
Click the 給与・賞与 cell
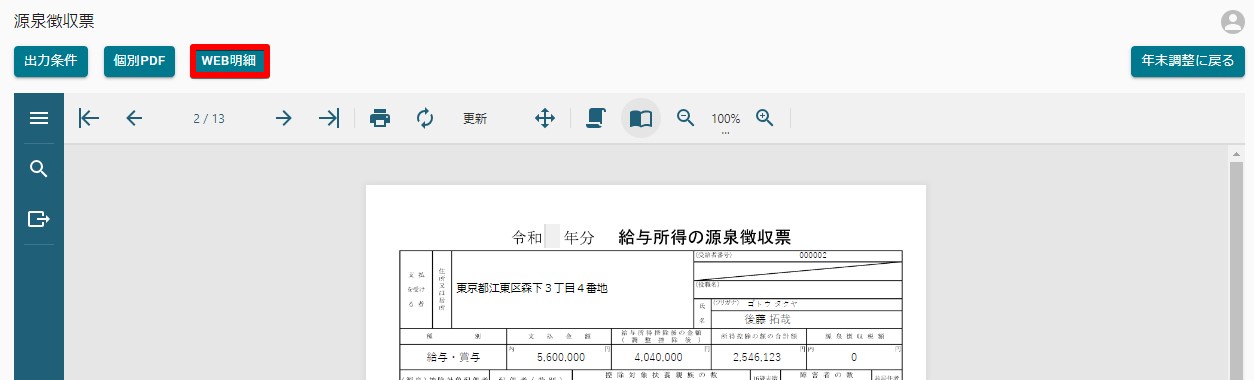tap(453, 356)
